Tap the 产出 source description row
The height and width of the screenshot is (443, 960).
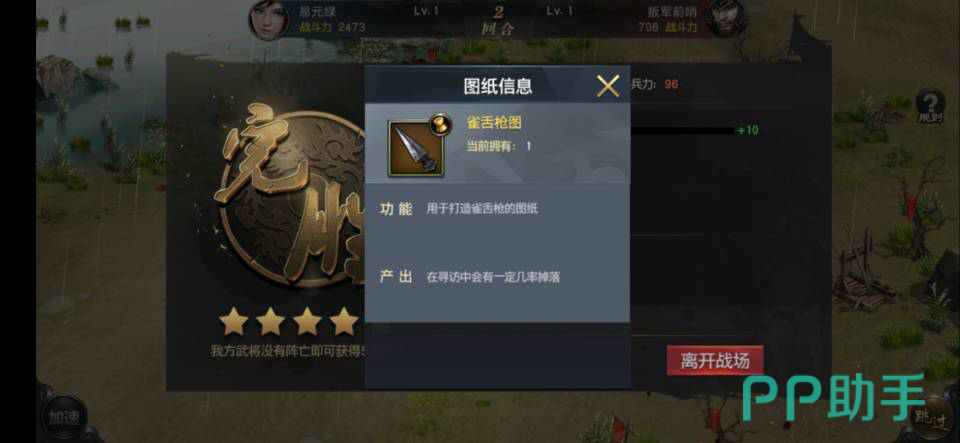pos(497,277)
